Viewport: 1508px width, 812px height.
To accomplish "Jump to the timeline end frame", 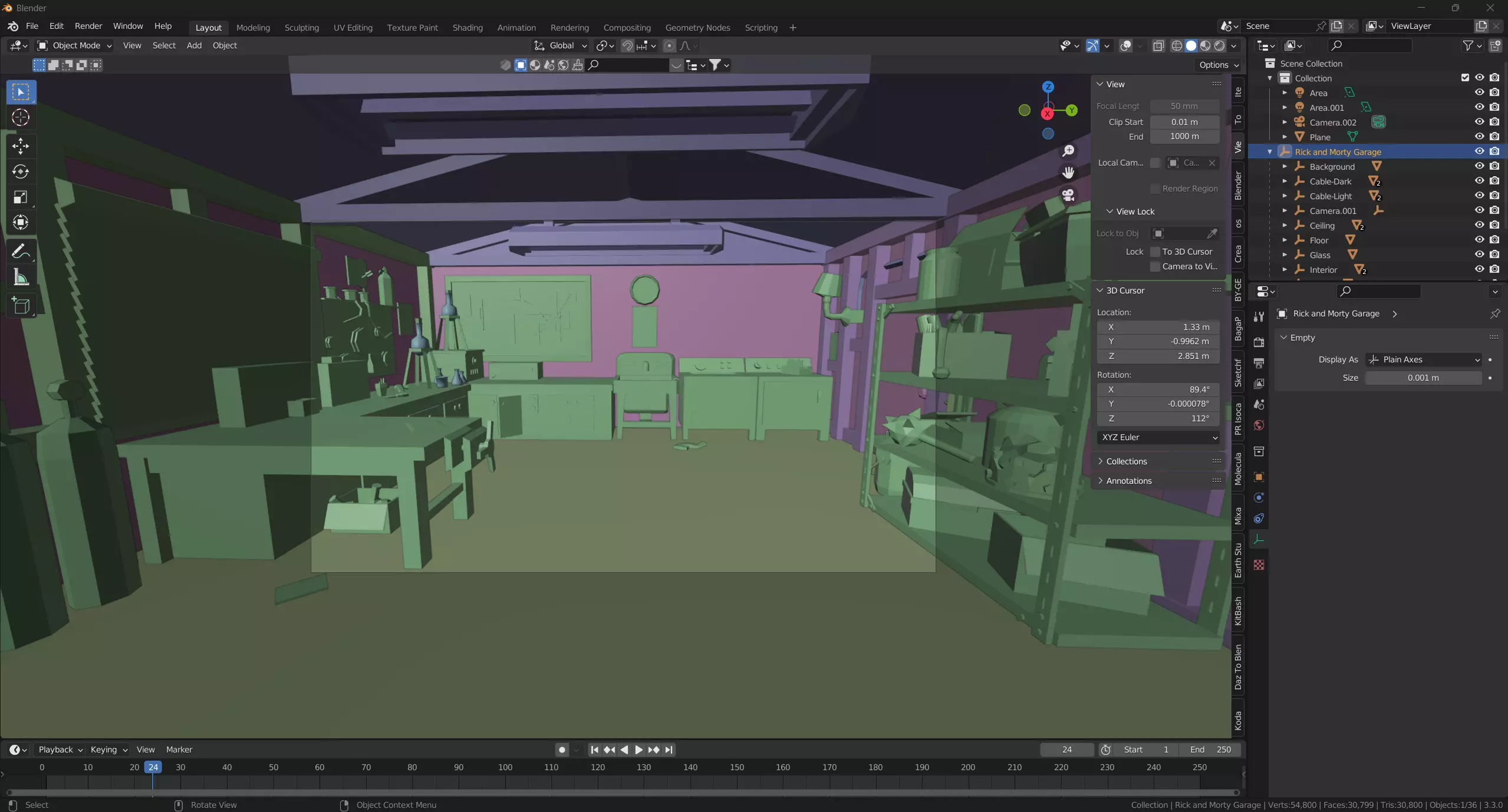I will (669, 750).
